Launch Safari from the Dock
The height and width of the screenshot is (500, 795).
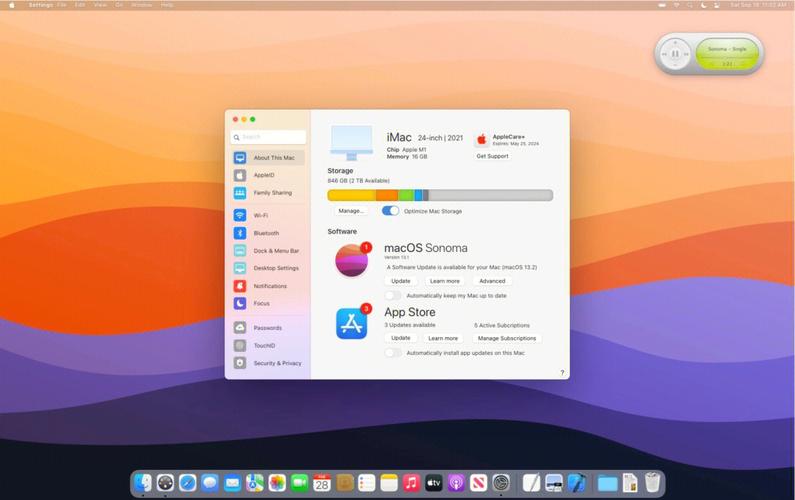(187, 483)
